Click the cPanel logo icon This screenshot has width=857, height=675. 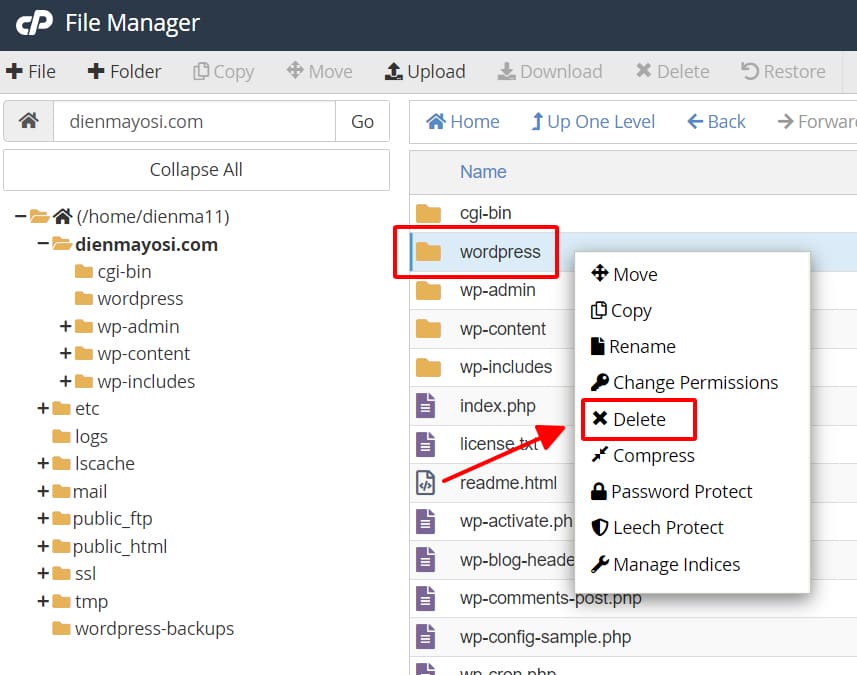tap(34, 22)
